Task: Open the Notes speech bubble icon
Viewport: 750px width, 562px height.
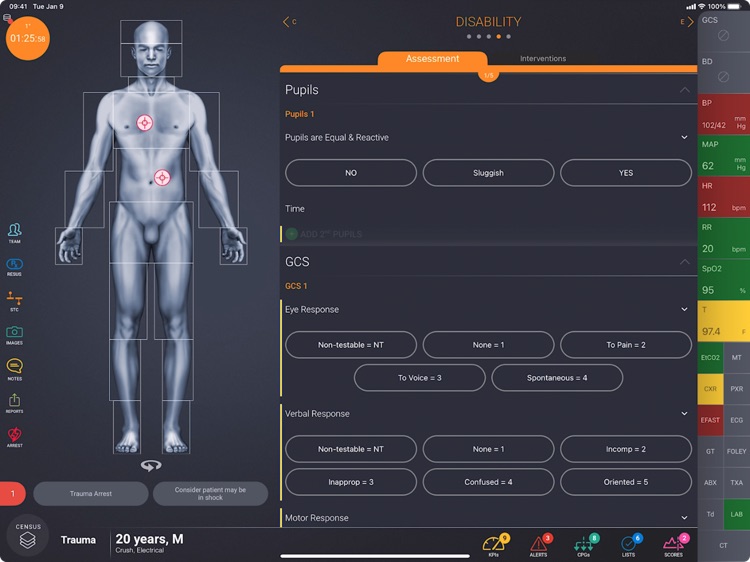Action: [14, 369]
